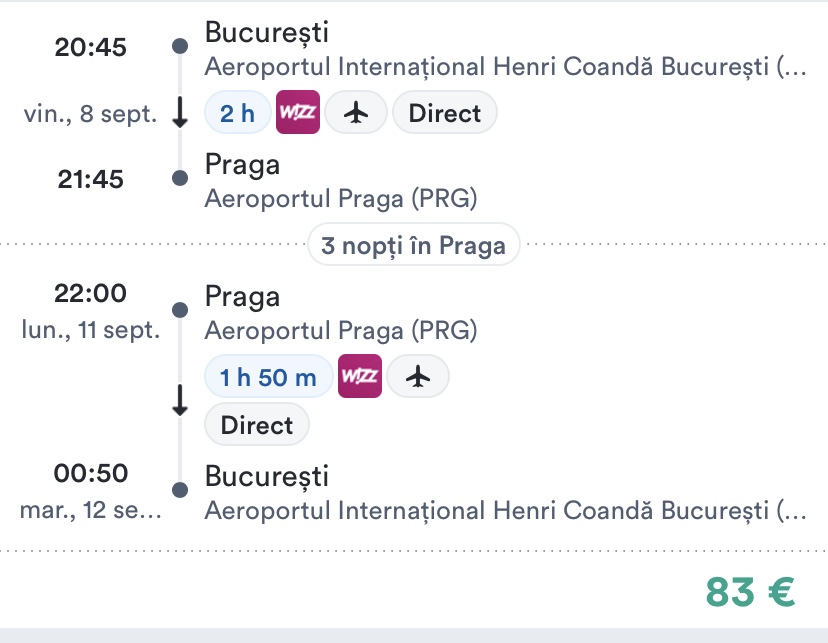Click the Wizz Air logo on outbound flight
This screenshot has width=828, height=643.
tap(298, 113)
